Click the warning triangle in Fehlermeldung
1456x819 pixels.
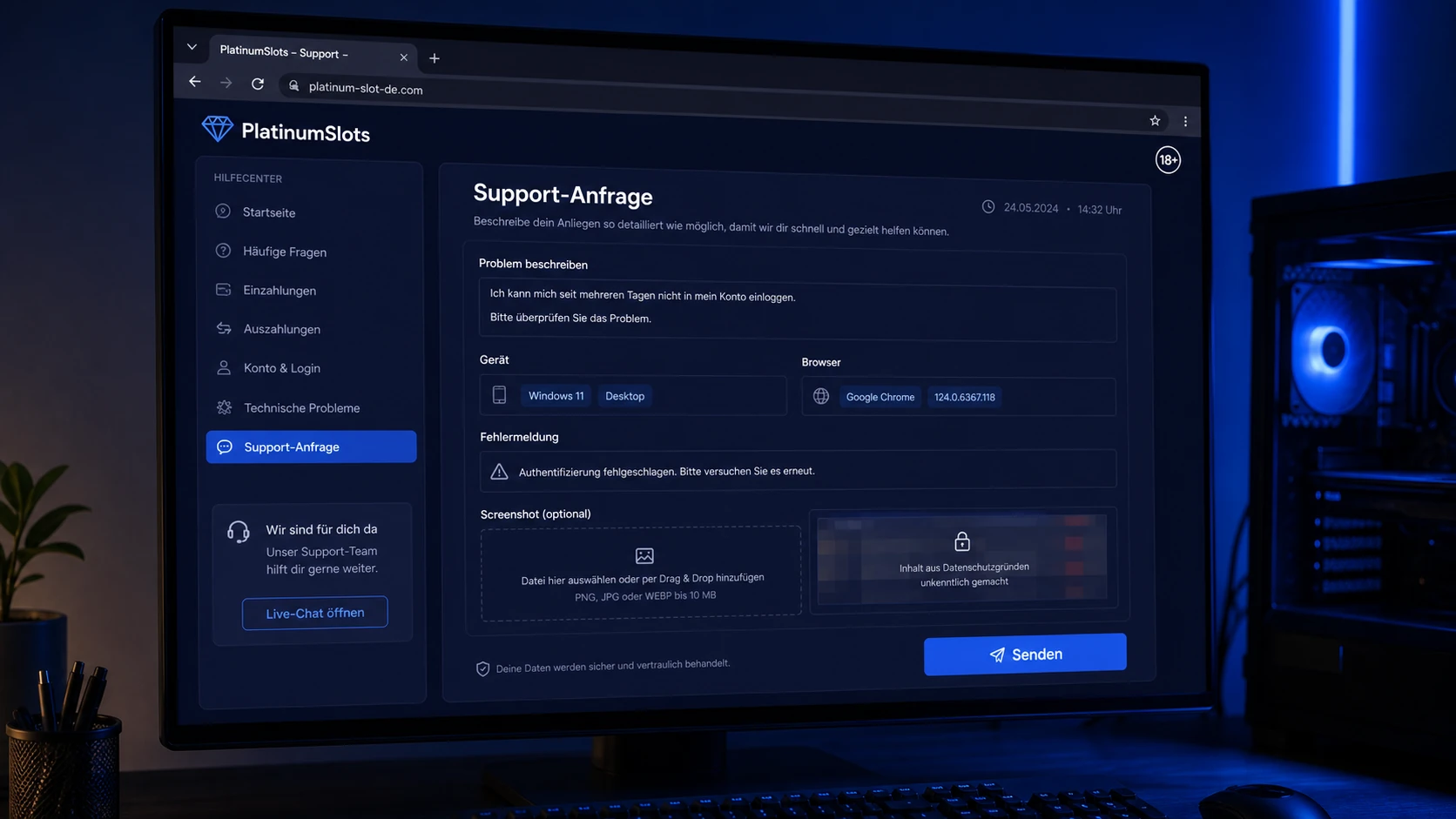(x=499, y=472)
